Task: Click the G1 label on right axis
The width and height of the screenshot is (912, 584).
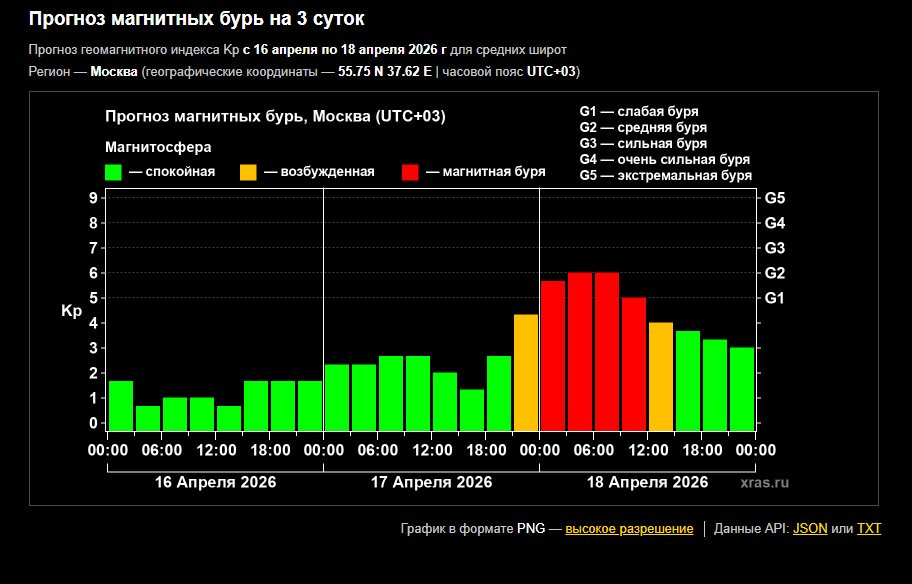Action: (774, 298)
